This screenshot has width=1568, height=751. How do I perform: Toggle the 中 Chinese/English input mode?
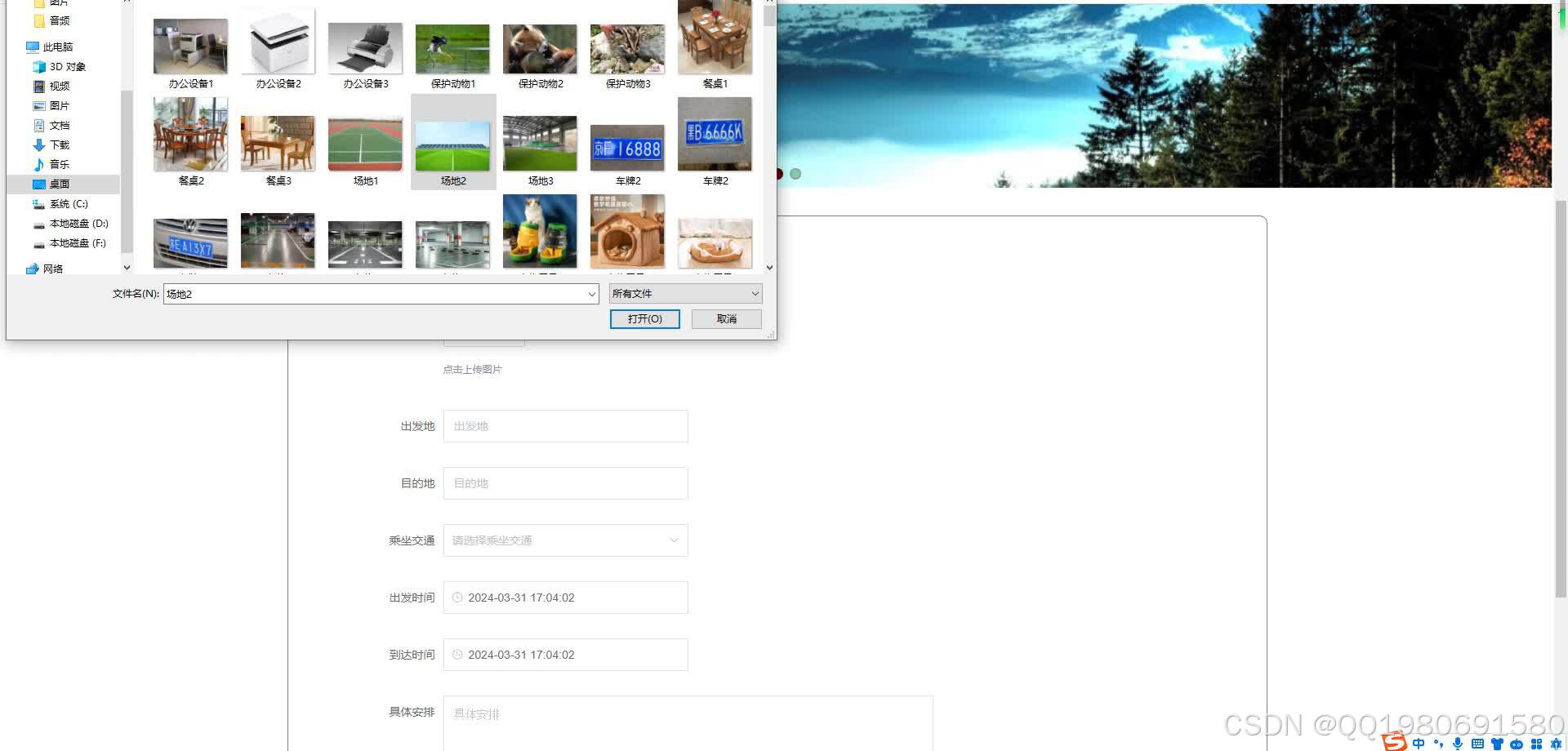(1419, 744)
